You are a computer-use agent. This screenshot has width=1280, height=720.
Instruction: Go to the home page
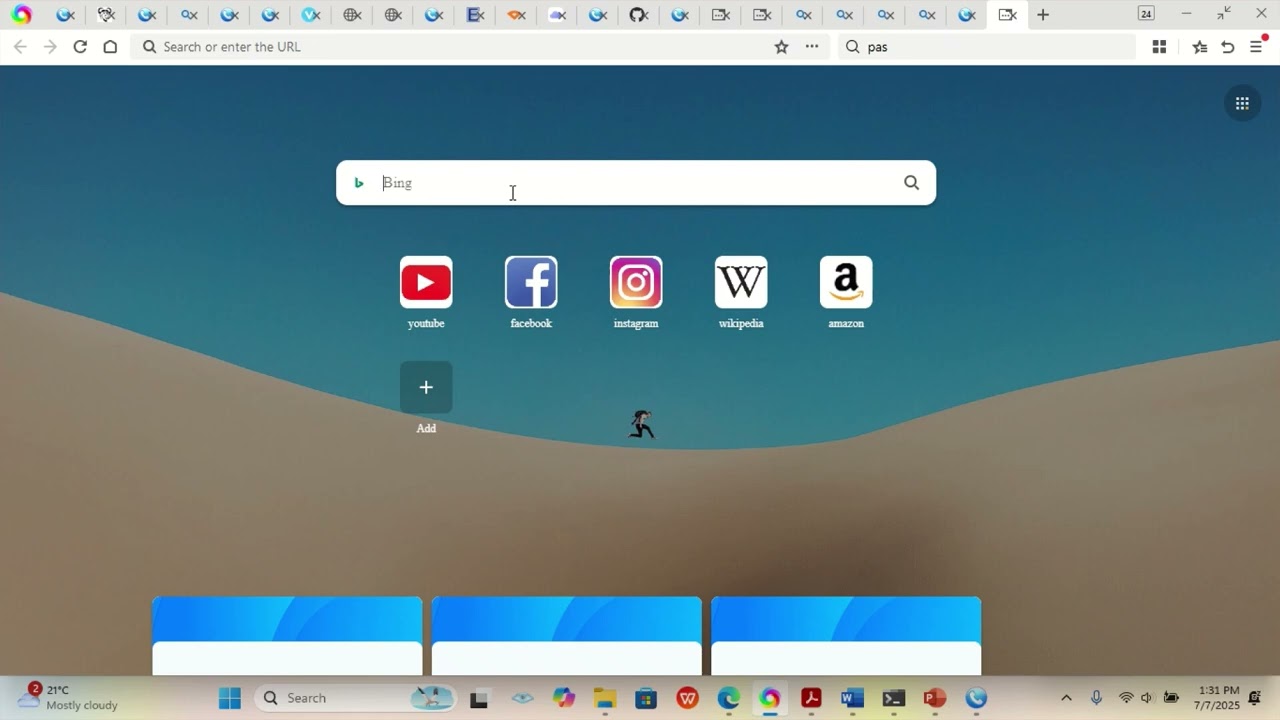[110, 47]
